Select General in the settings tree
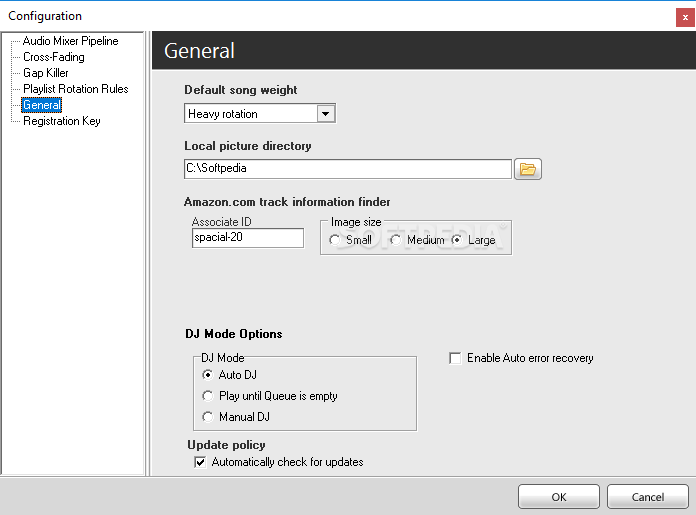 (42, 105)
